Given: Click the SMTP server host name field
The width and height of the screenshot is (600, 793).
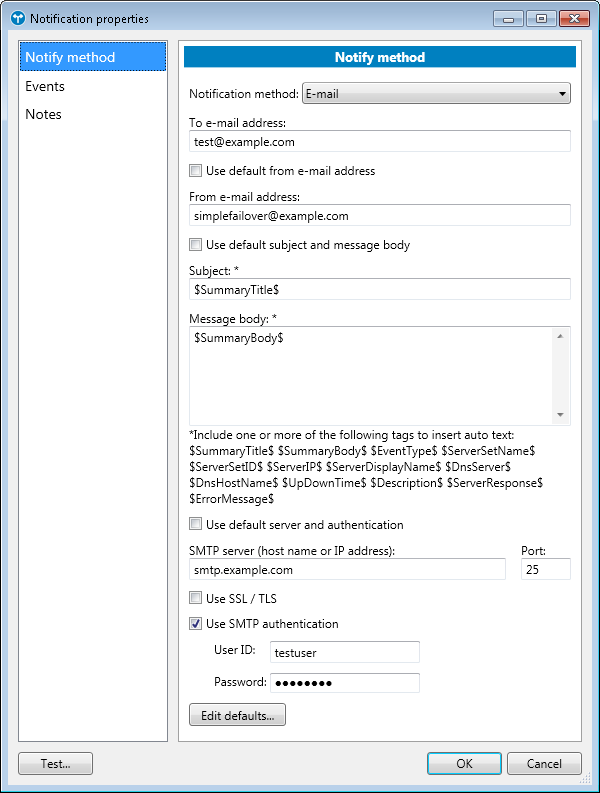Looking at the screenshot, I should [347, 569].
